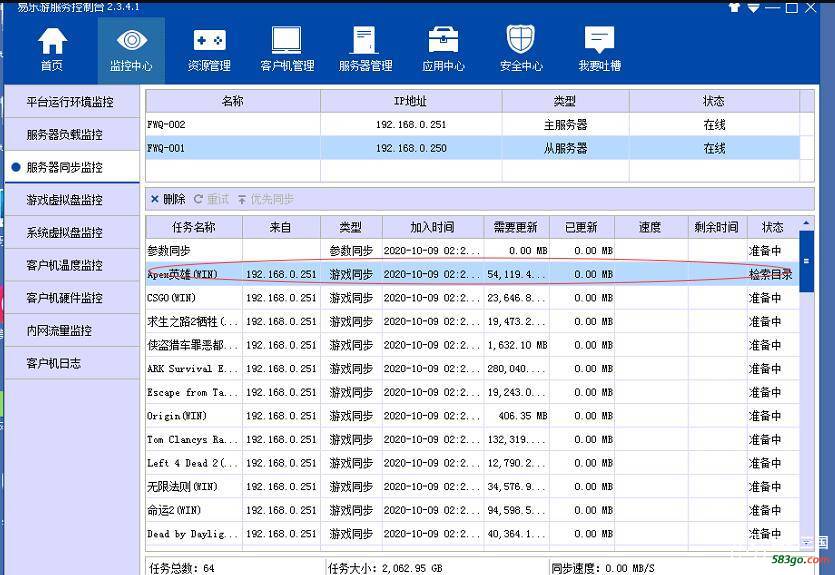The width and height of the screenshot is (835, 575).
Task: Open 应用中心 toolbox icon
Action: [443, 49]
